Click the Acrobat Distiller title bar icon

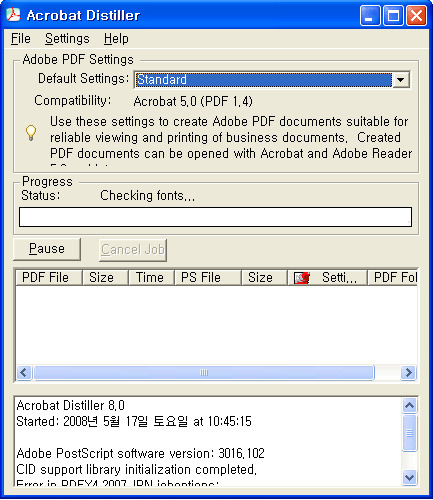[x=13, y=15]
